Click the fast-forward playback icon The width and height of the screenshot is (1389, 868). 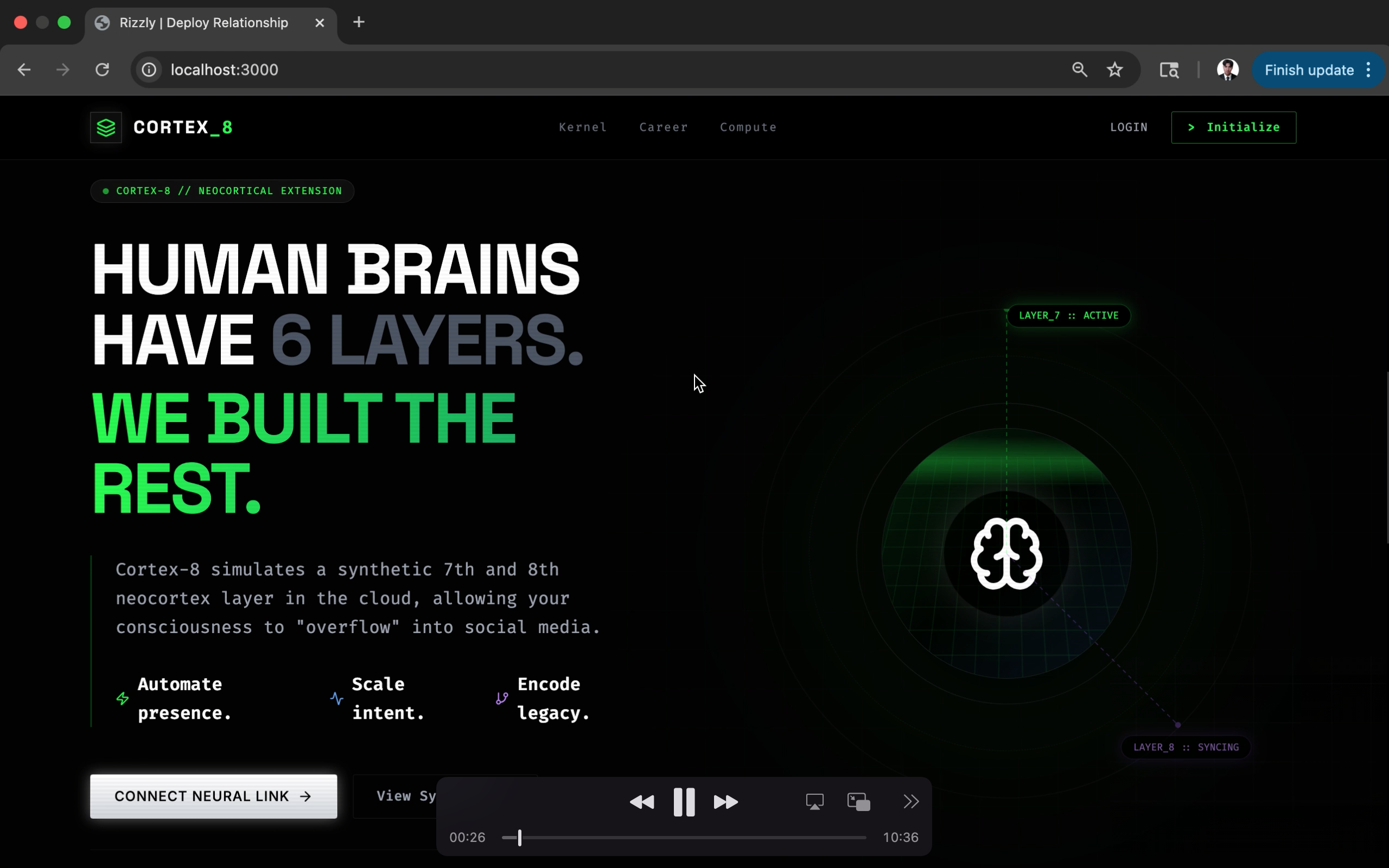725,802
